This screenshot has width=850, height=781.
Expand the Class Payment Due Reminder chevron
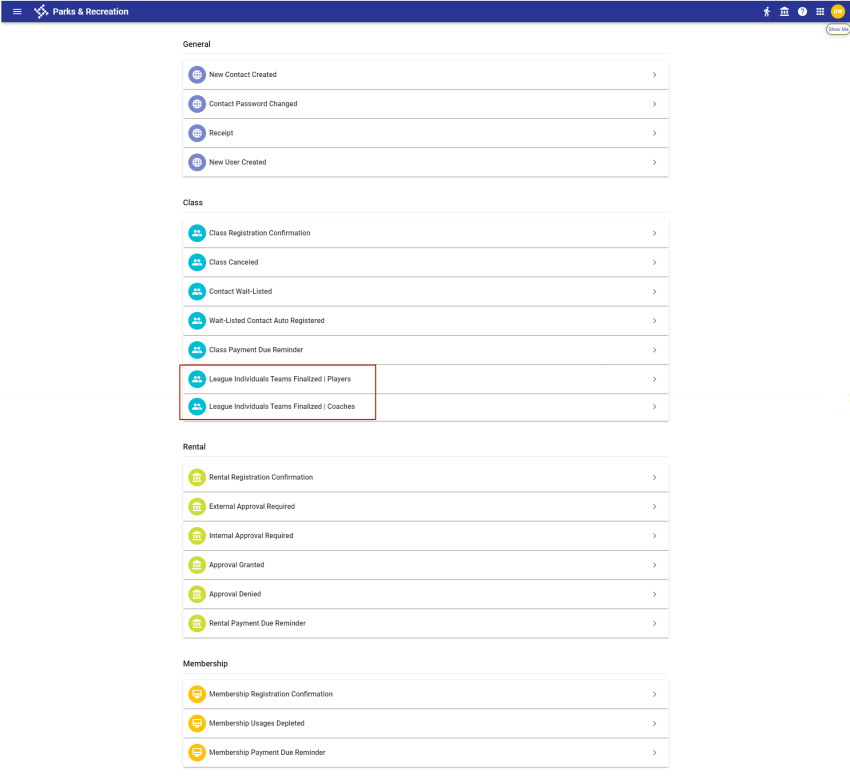[654, 350]
